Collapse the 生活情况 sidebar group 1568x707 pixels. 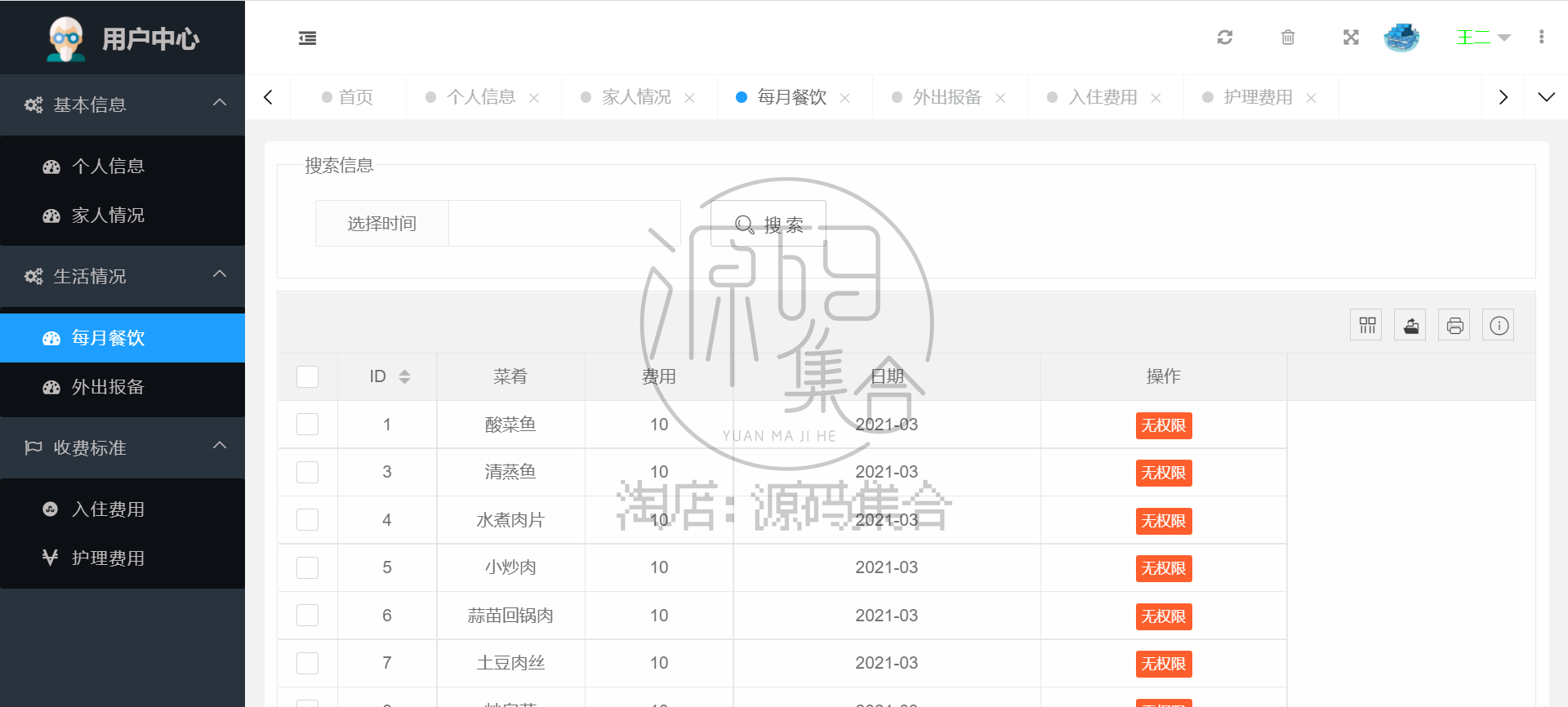coord(122,276)
